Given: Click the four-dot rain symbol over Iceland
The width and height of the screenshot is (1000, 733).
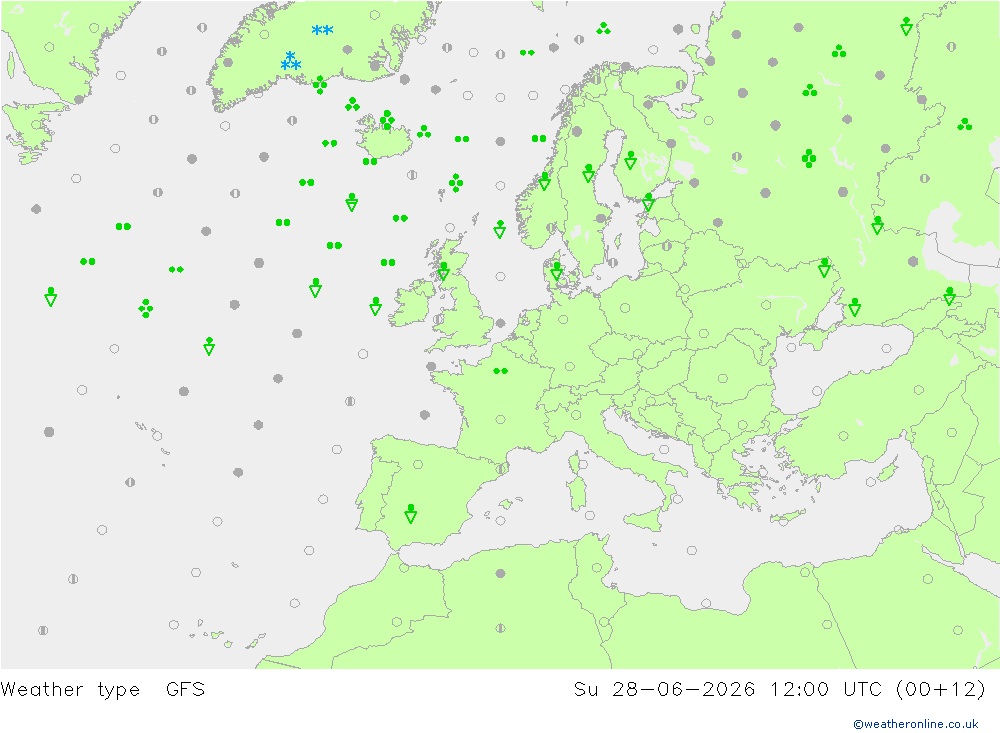Looking at the screenshot, I should 387,119.
